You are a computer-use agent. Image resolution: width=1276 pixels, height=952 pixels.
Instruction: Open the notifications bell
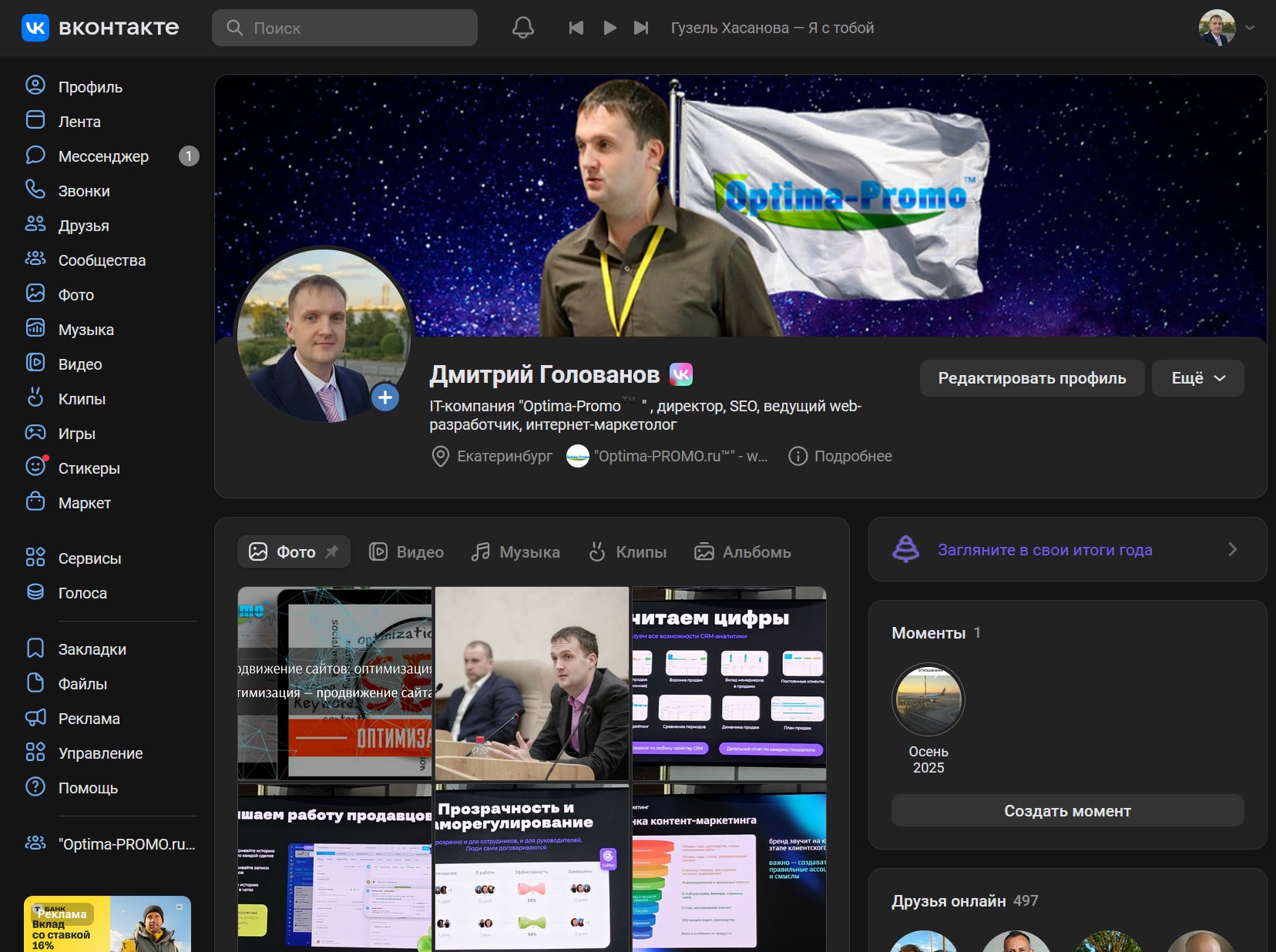(x=523, y=28)
